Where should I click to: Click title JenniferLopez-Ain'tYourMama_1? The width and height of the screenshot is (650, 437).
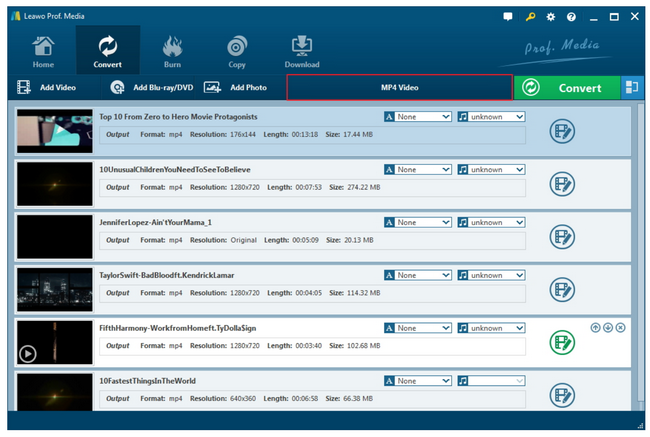[x=155, y=222]
